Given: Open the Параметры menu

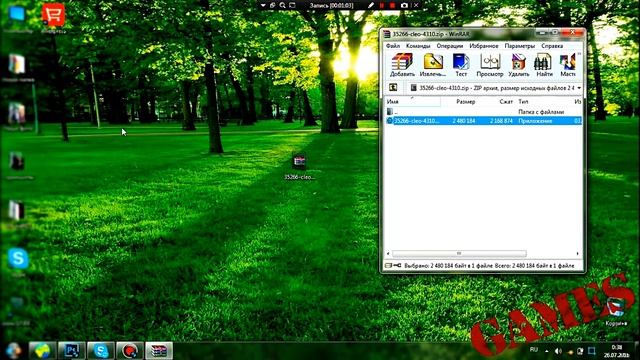Looking at the screenshot, I should pos(520,46).
